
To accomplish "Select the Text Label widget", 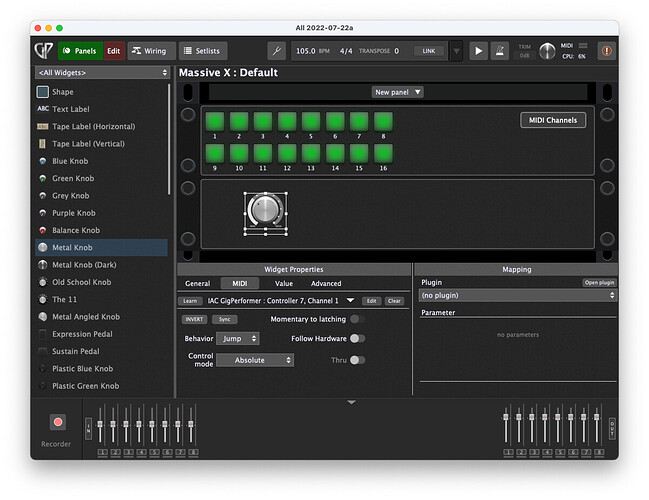I will tap(102, 109).
